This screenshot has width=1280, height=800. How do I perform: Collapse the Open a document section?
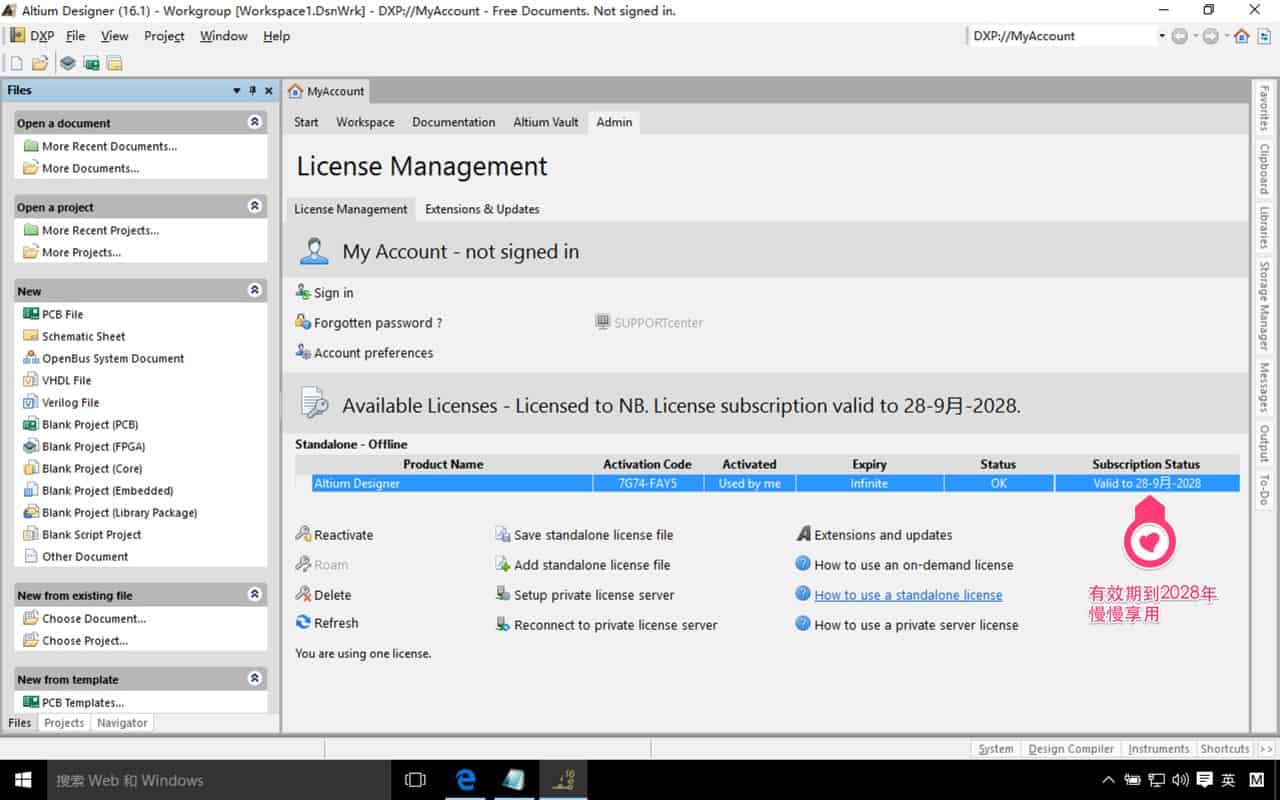255,122
